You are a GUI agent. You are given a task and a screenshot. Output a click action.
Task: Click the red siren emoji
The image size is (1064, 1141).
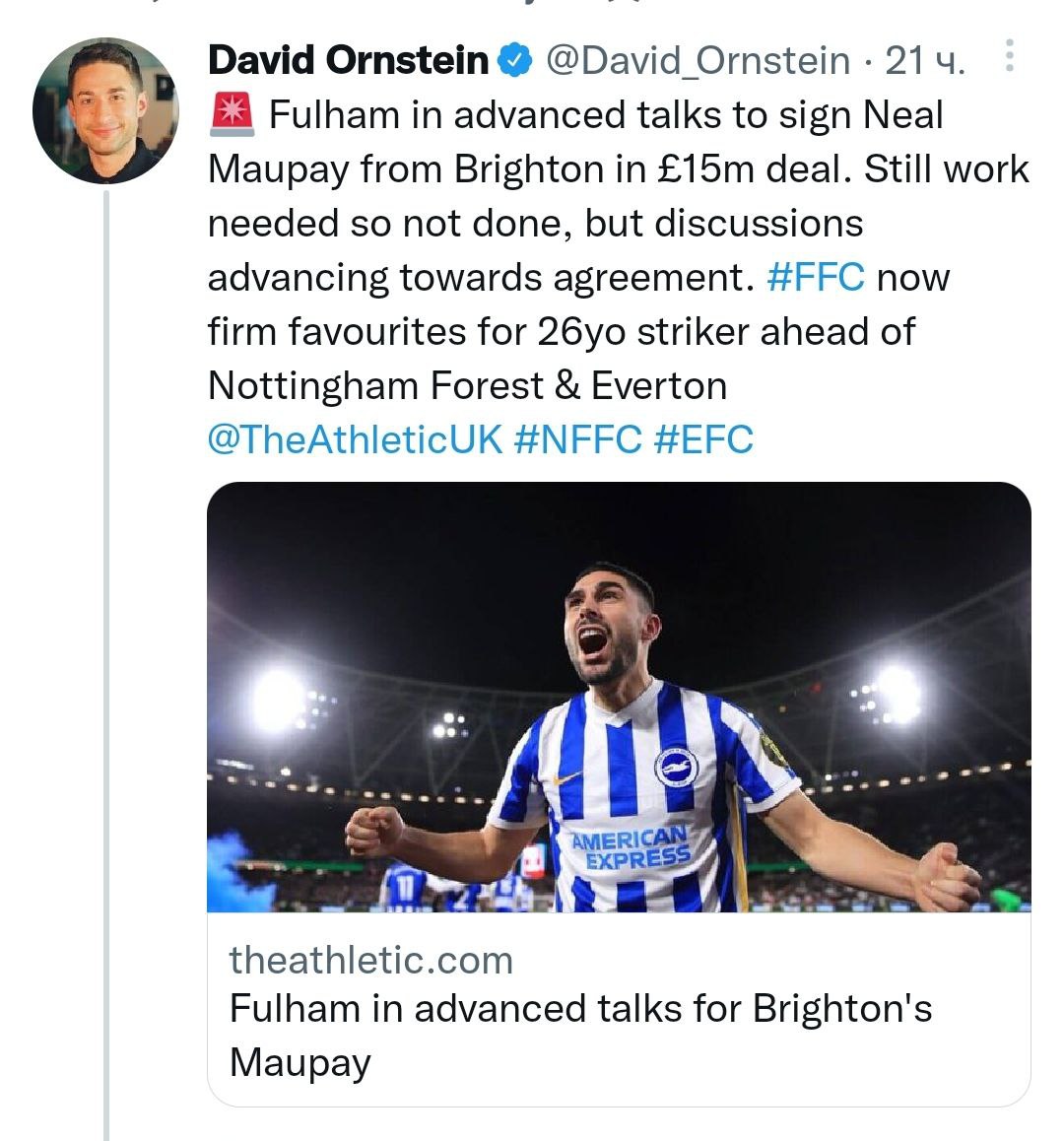(x=233, y=116)
